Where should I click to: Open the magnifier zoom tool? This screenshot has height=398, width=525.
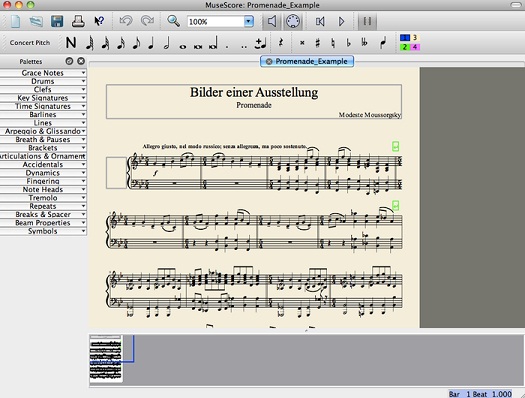[x=173, y=21]
